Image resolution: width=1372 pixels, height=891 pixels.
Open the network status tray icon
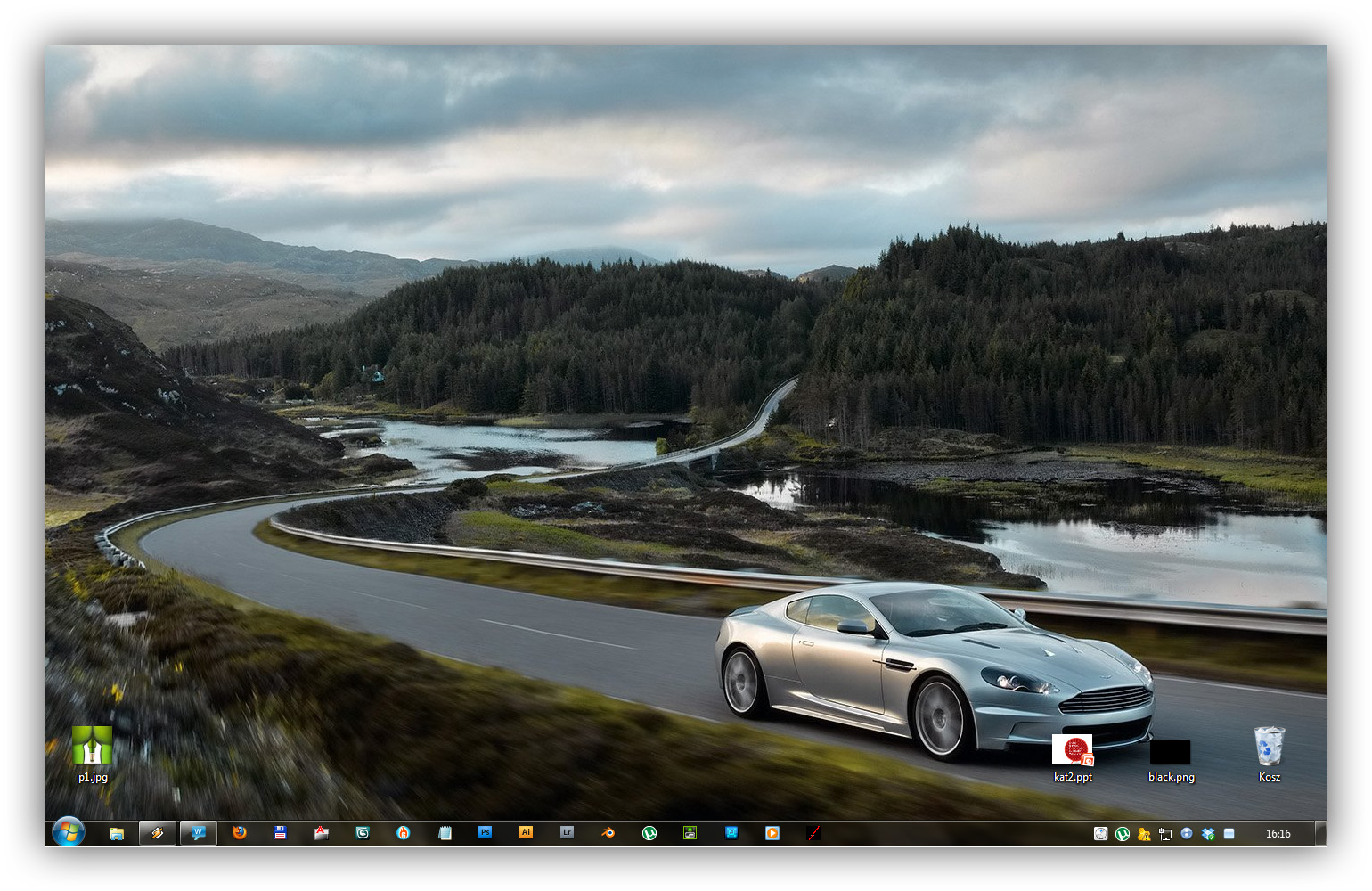click(x=1165, y=834)
